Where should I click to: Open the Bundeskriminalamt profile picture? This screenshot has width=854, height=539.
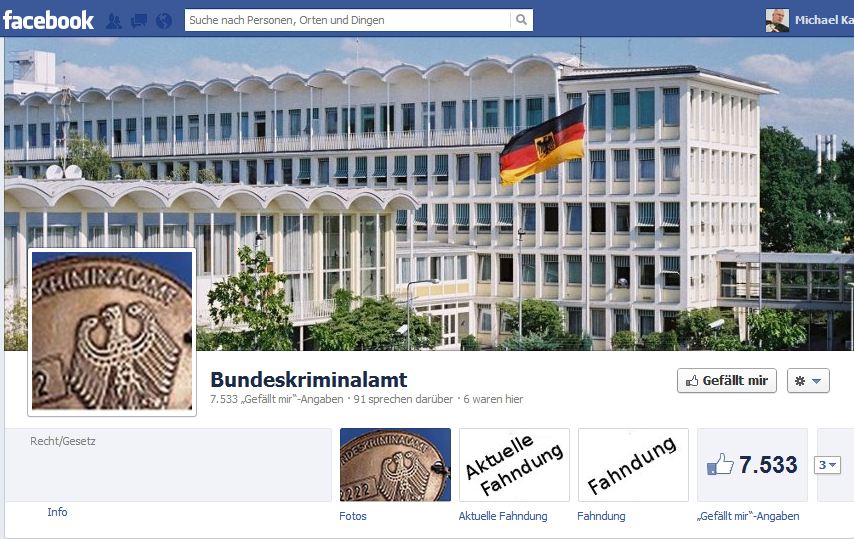coord(112,332)
